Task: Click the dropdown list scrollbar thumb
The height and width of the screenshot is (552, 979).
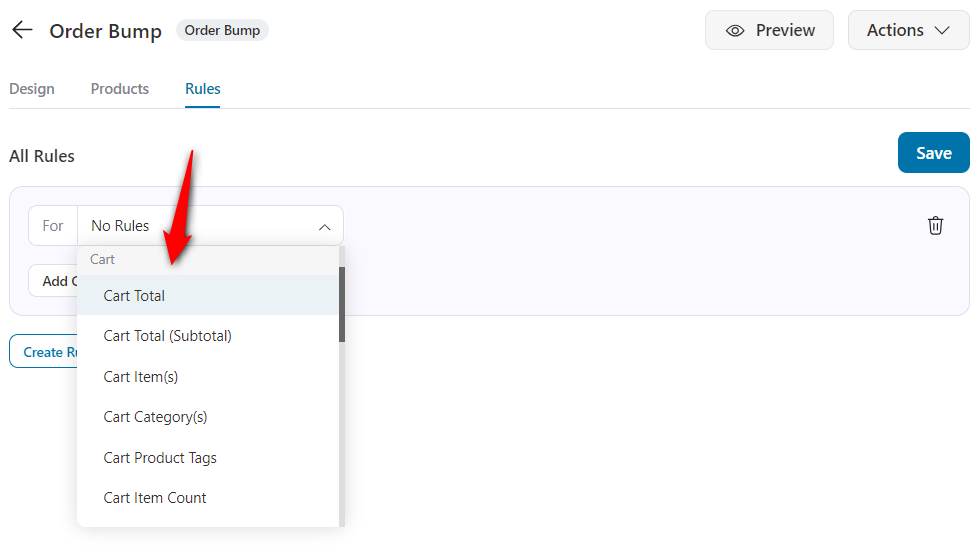Action: pyautogui.click(x=342, y=305)
